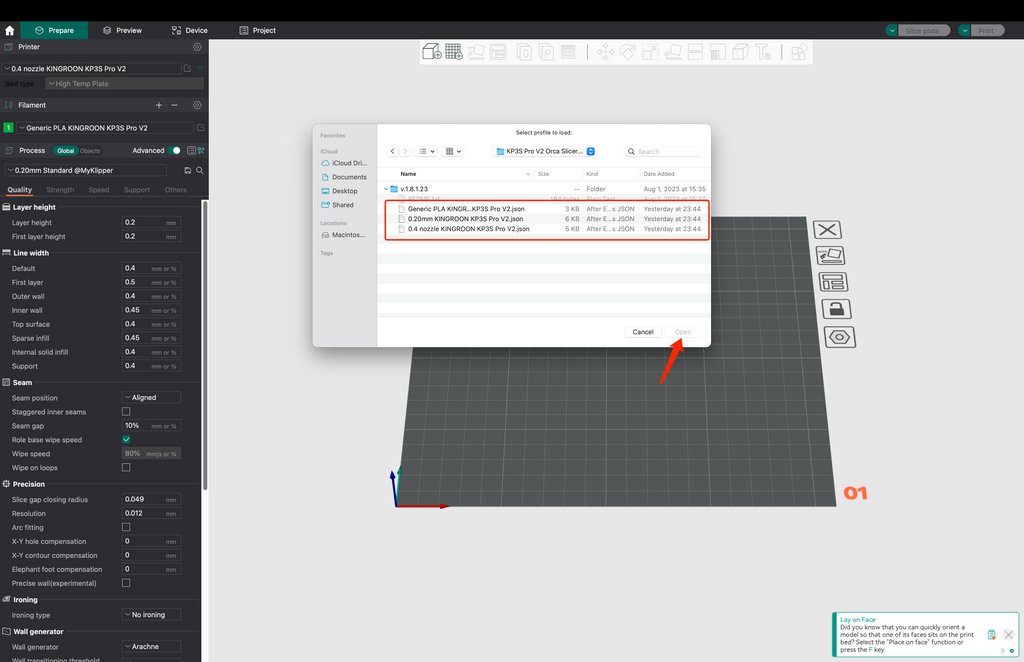Open the Strength settings tab

pos(59,190)
